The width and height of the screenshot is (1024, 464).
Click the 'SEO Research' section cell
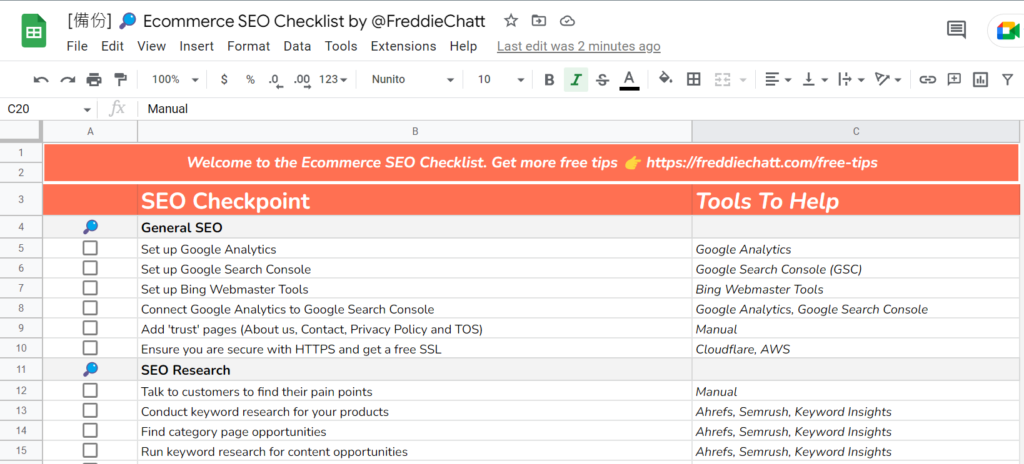point(415,370)
